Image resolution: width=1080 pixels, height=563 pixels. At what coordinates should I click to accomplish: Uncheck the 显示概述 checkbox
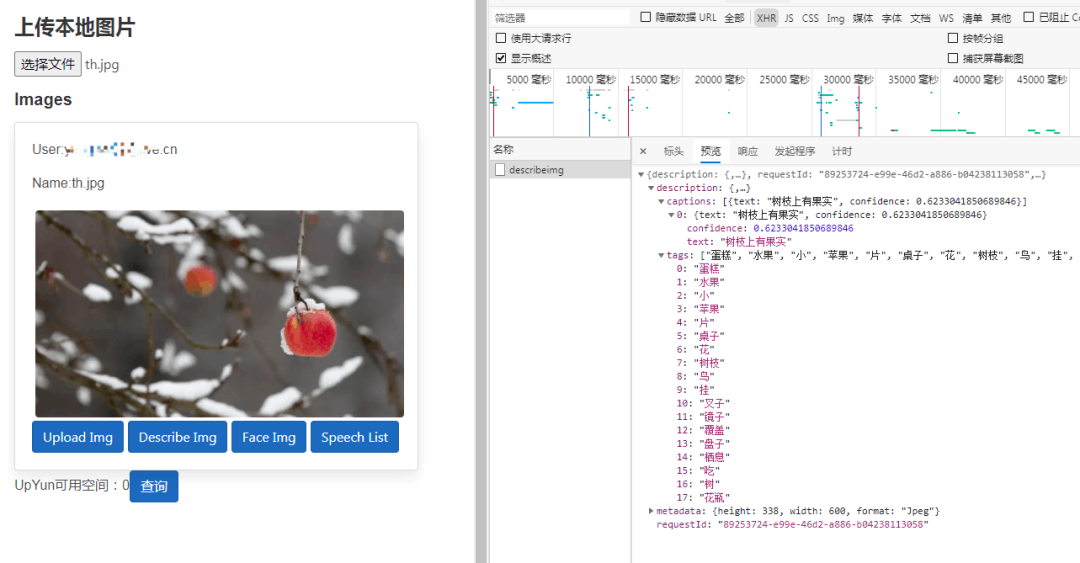tap(501, 58)
